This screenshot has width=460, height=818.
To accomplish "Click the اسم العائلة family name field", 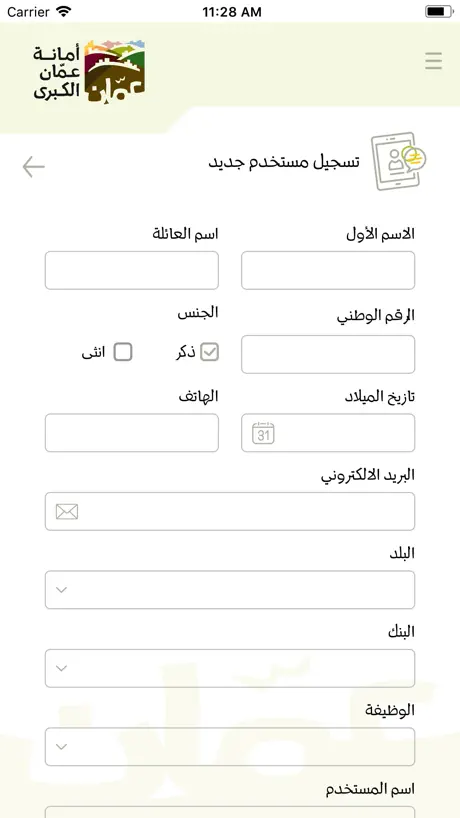I will tap(132, 270).
